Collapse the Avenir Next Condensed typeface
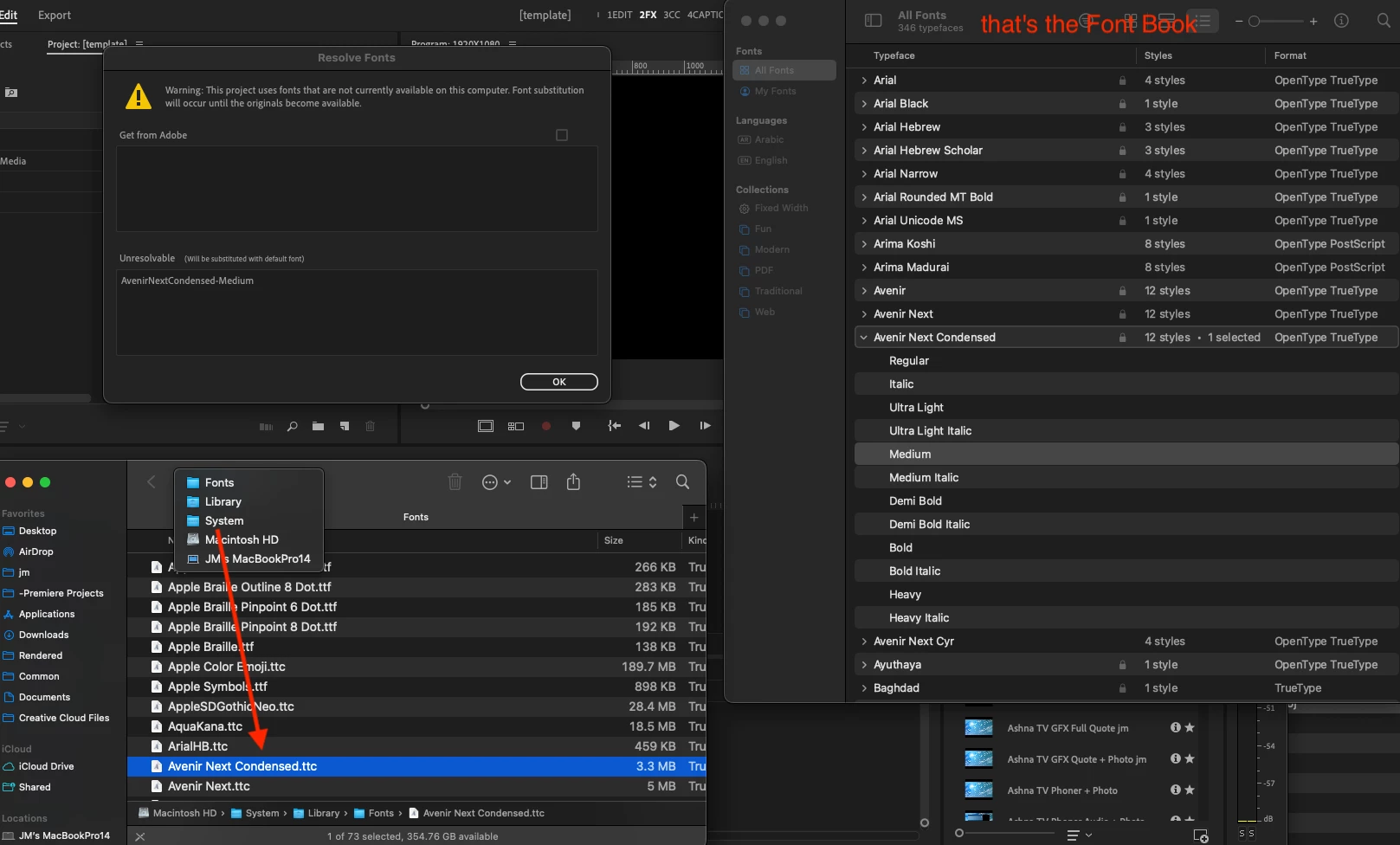The height and width of the screenshot is (845, 1400). click(x=864, y=338)
